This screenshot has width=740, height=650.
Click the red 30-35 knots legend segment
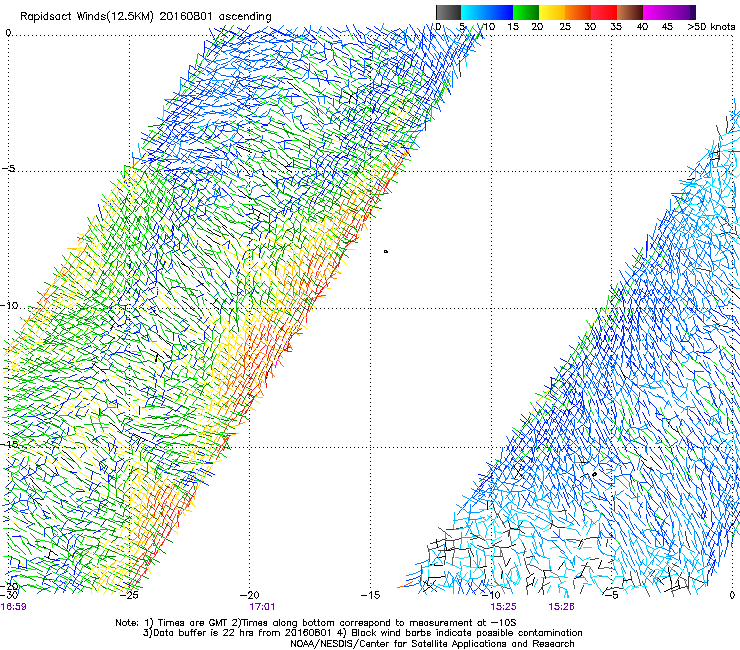tap(604, 12)
